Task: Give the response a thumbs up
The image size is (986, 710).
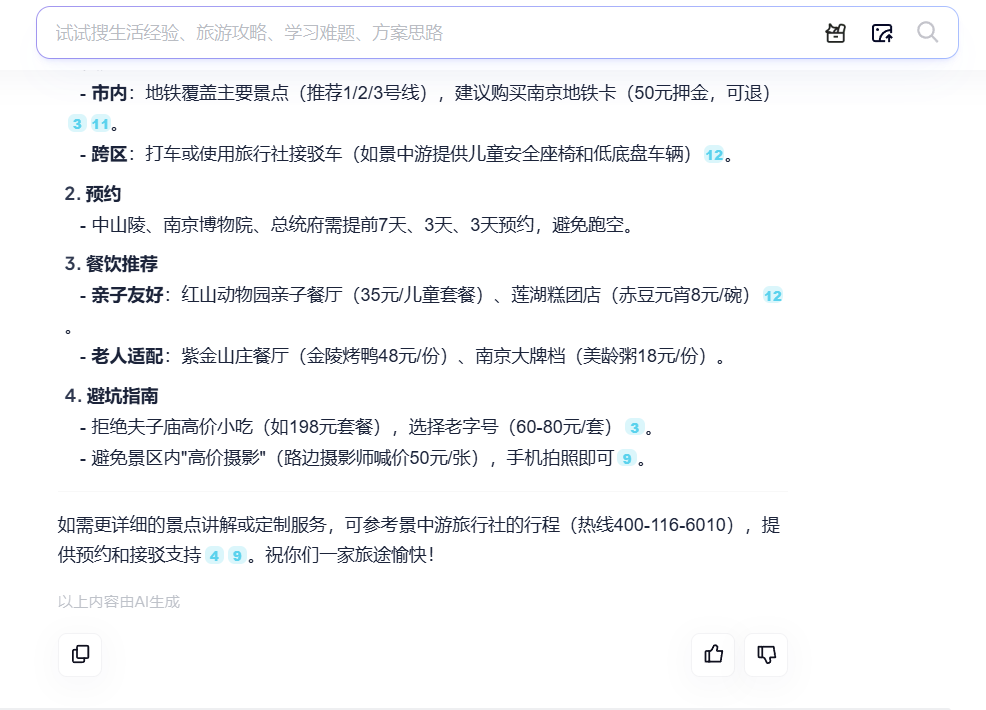Action: click(x=712, y=655)
